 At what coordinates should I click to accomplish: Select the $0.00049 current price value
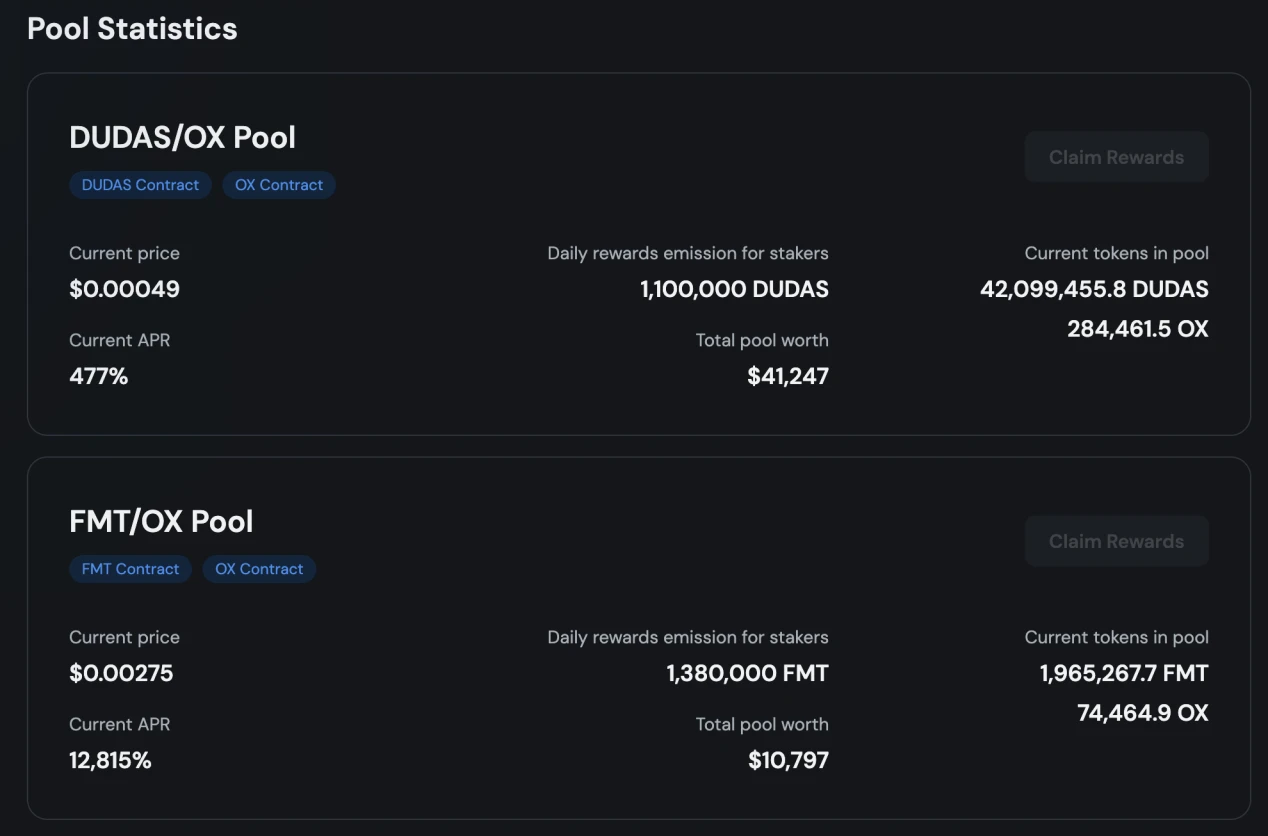coord(124,289)
